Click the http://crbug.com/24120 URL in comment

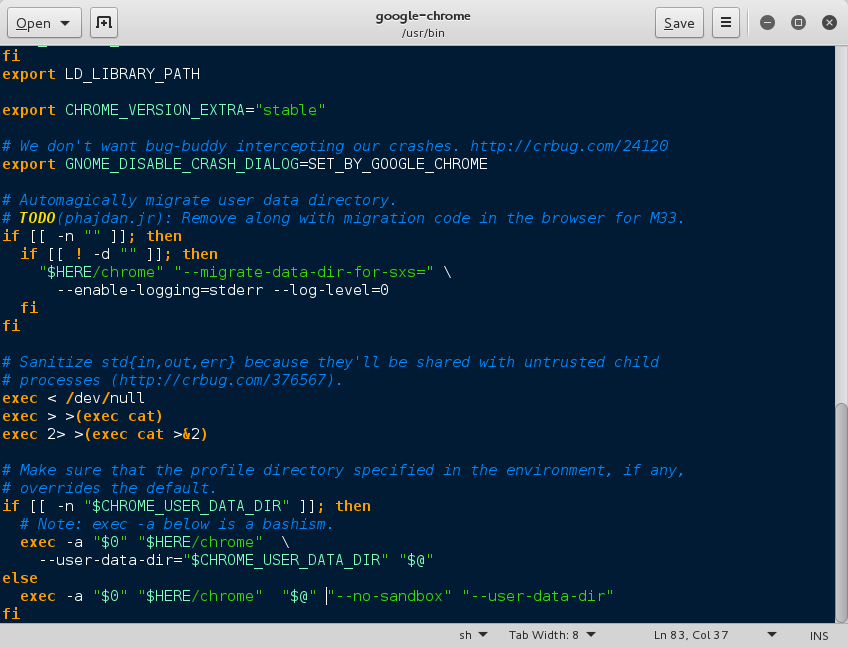point(569,146)
